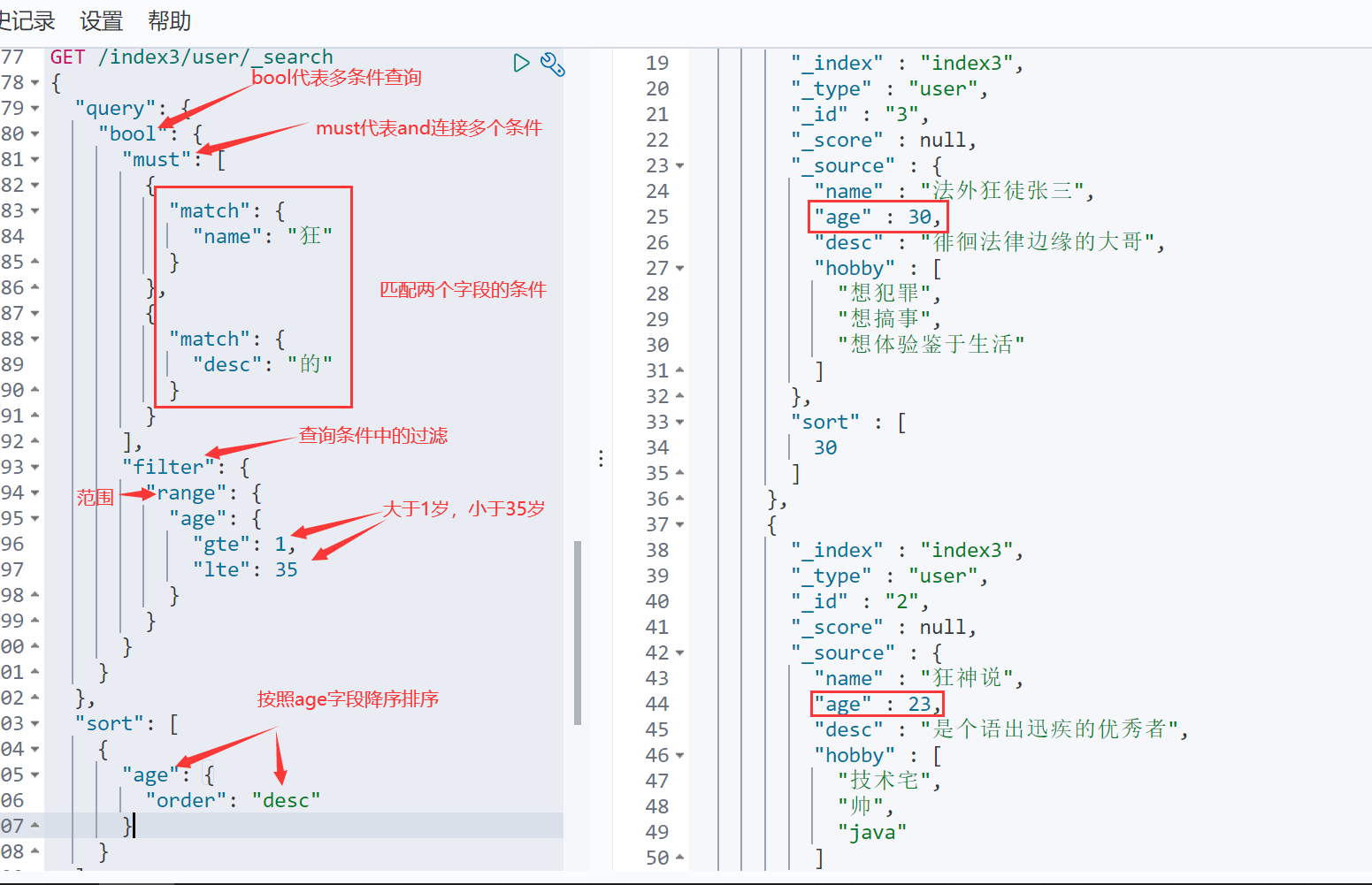The width and height of the screenshot is (1372, 885).
Task: Click the "name": "狂" match value
Action: pyautogui.click(x=263, y=237)
